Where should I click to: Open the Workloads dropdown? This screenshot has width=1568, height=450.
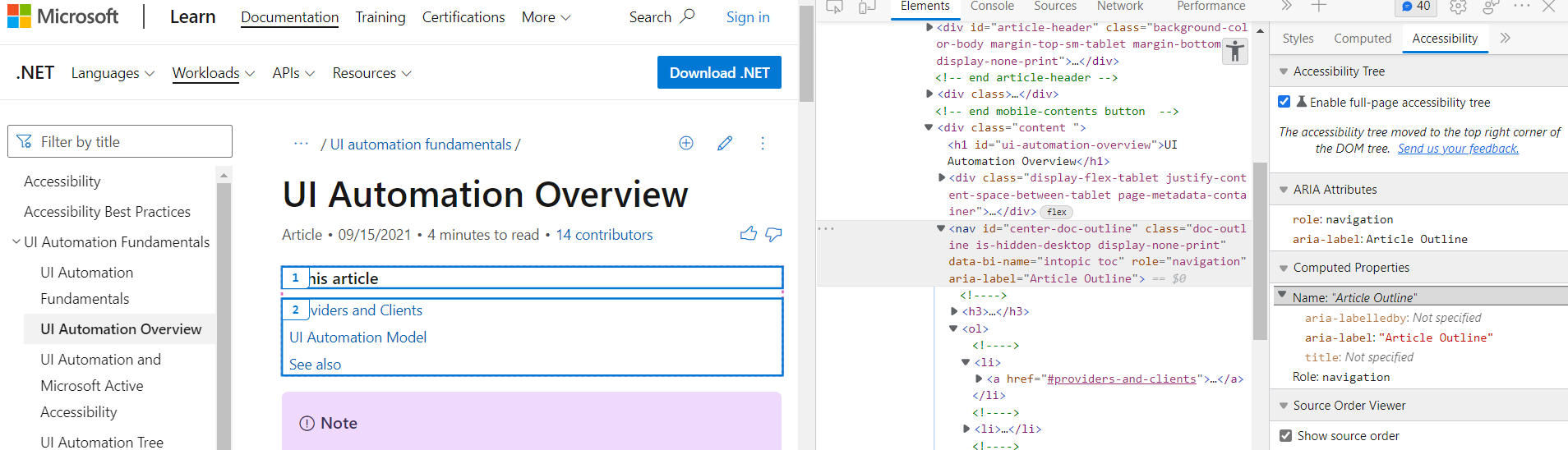[x=214, y=73]
